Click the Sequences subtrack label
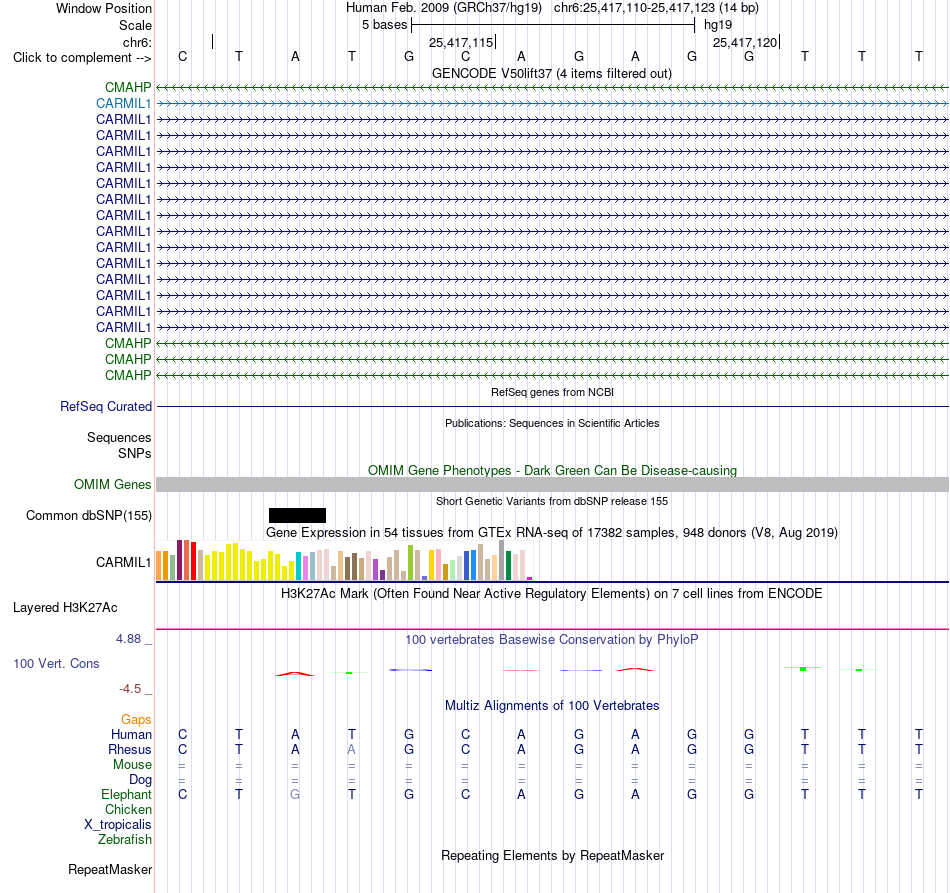950x893 pixels. click(119, 437)
